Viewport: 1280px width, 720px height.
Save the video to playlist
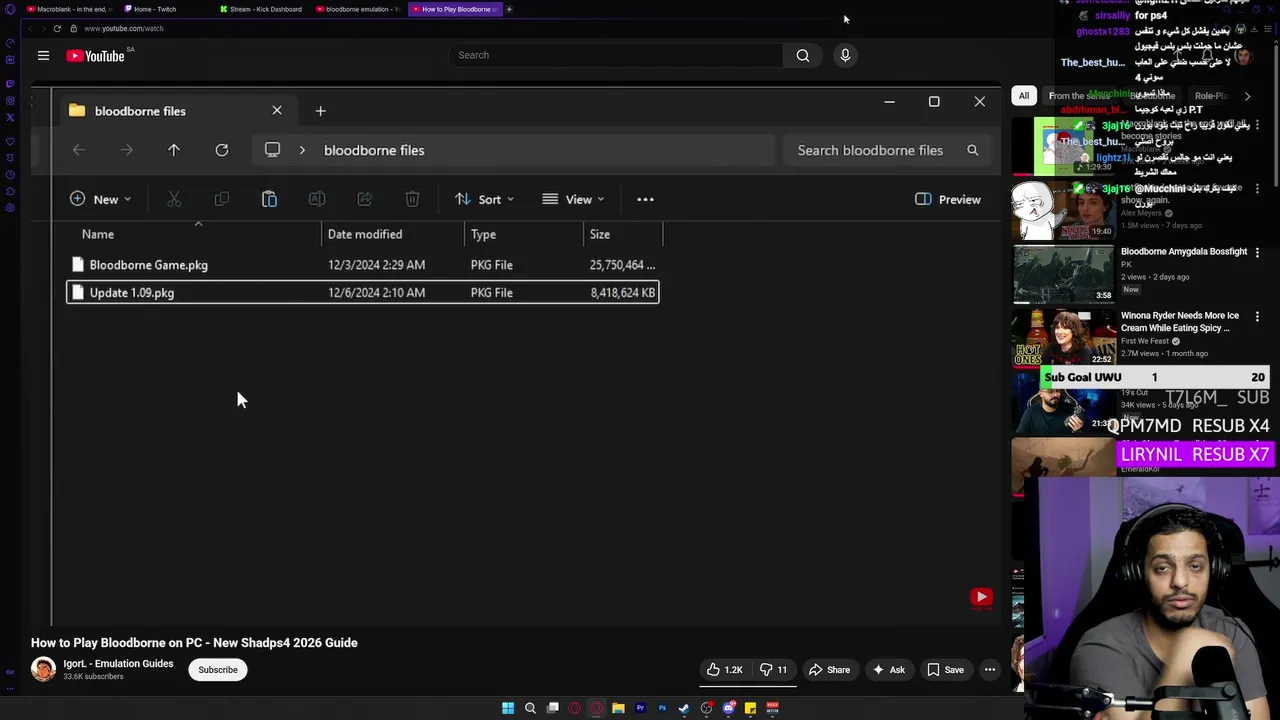tap(945, 670)
